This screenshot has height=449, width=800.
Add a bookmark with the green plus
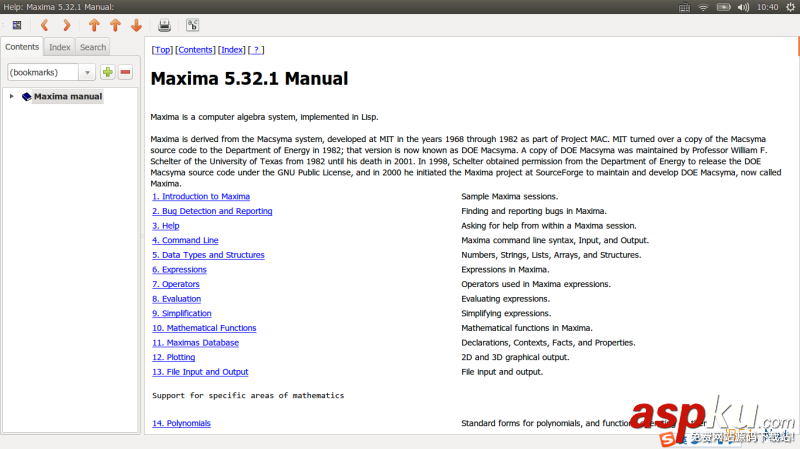(108, 72)
